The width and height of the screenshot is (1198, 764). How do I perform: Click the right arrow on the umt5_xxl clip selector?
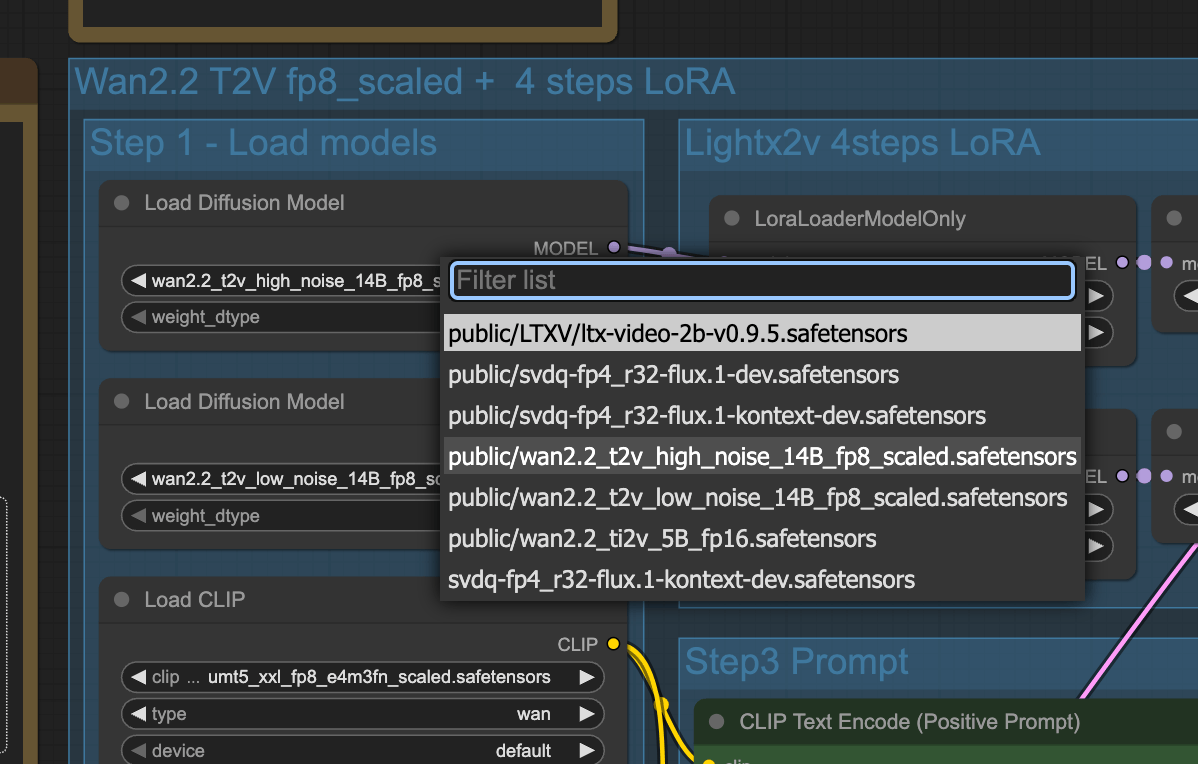tap(587, 677)
